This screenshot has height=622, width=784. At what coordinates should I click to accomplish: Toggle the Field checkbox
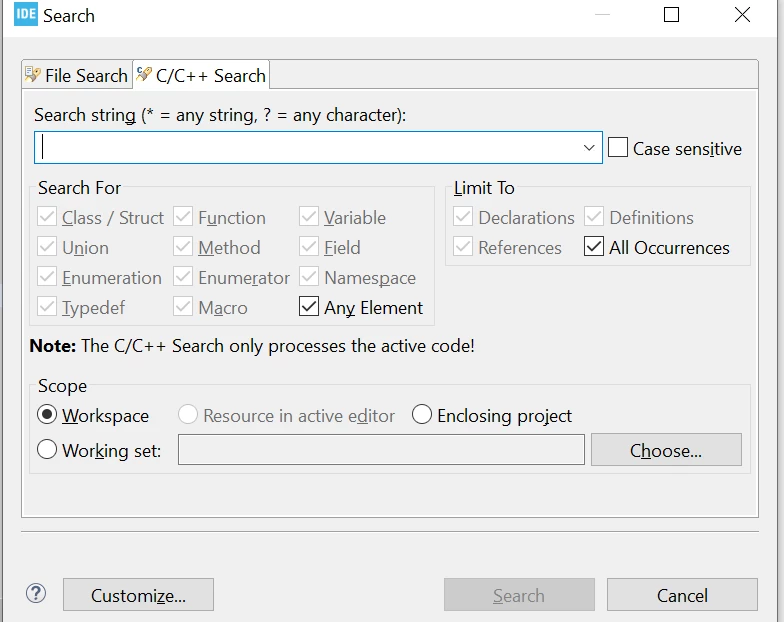pos(309,247)
